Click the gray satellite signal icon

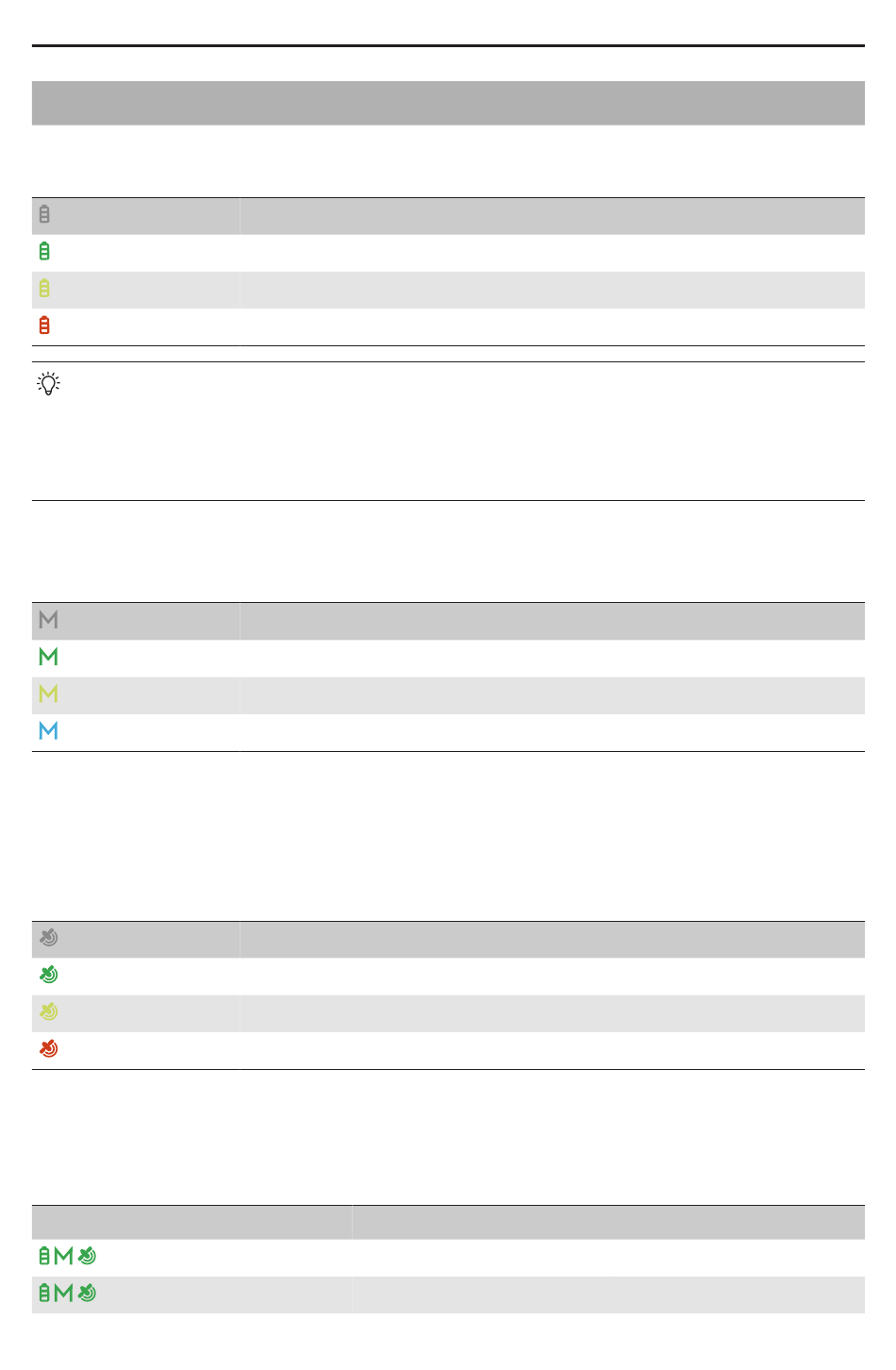click(48, 938)
